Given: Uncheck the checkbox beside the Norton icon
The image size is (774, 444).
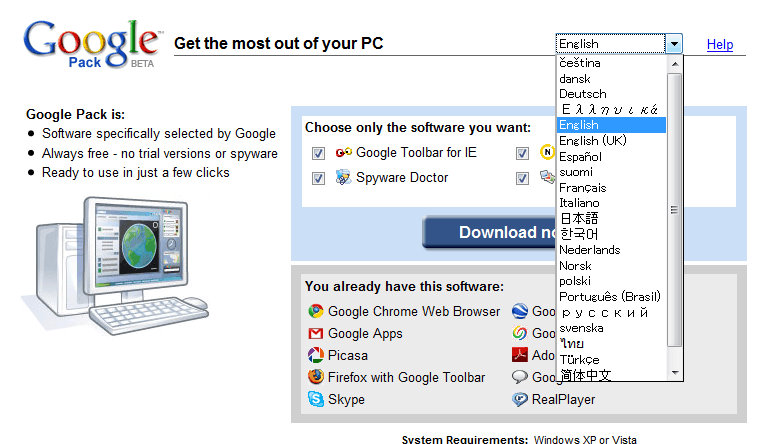Looking at the screenshot, I should click(522, 153).
